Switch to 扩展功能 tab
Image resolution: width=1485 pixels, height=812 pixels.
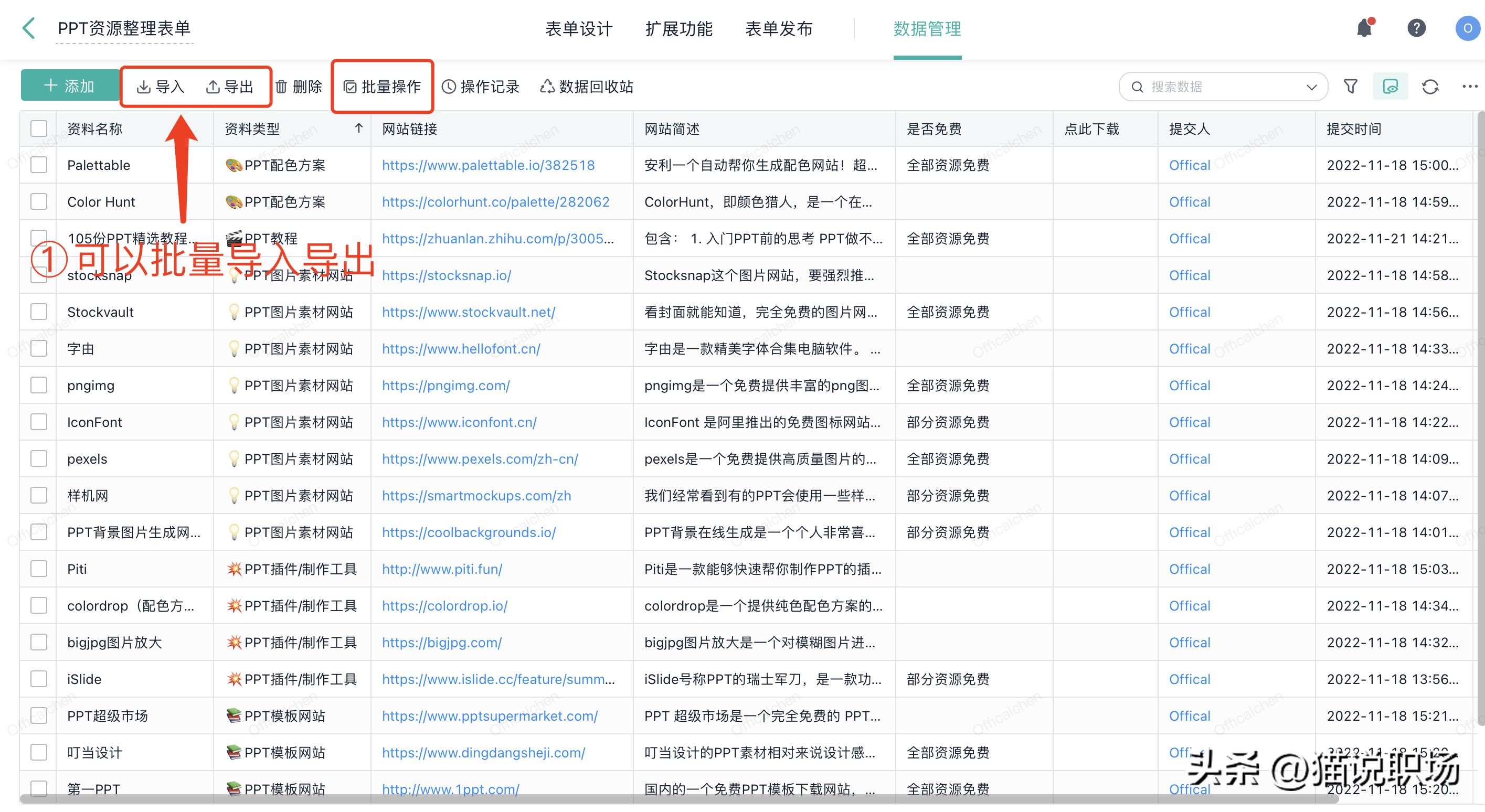click(678, 28)
